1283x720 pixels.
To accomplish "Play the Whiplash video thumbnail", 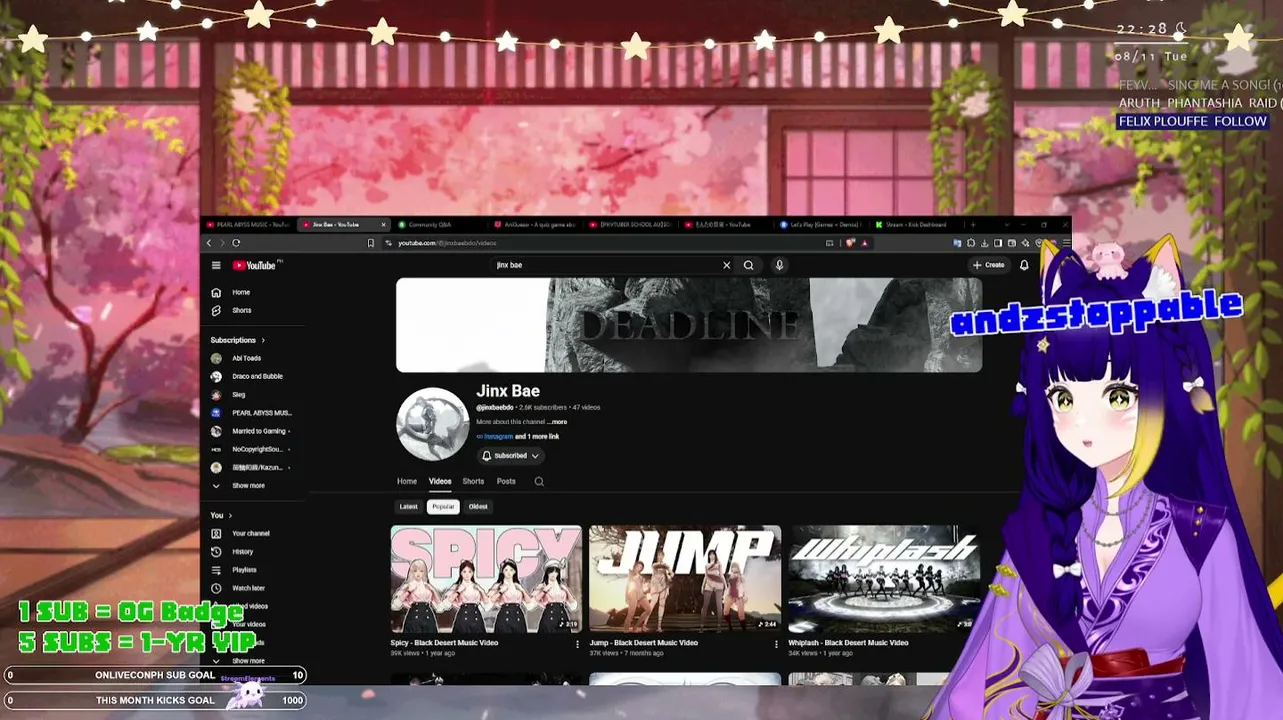I will click(x=884, y=579).
